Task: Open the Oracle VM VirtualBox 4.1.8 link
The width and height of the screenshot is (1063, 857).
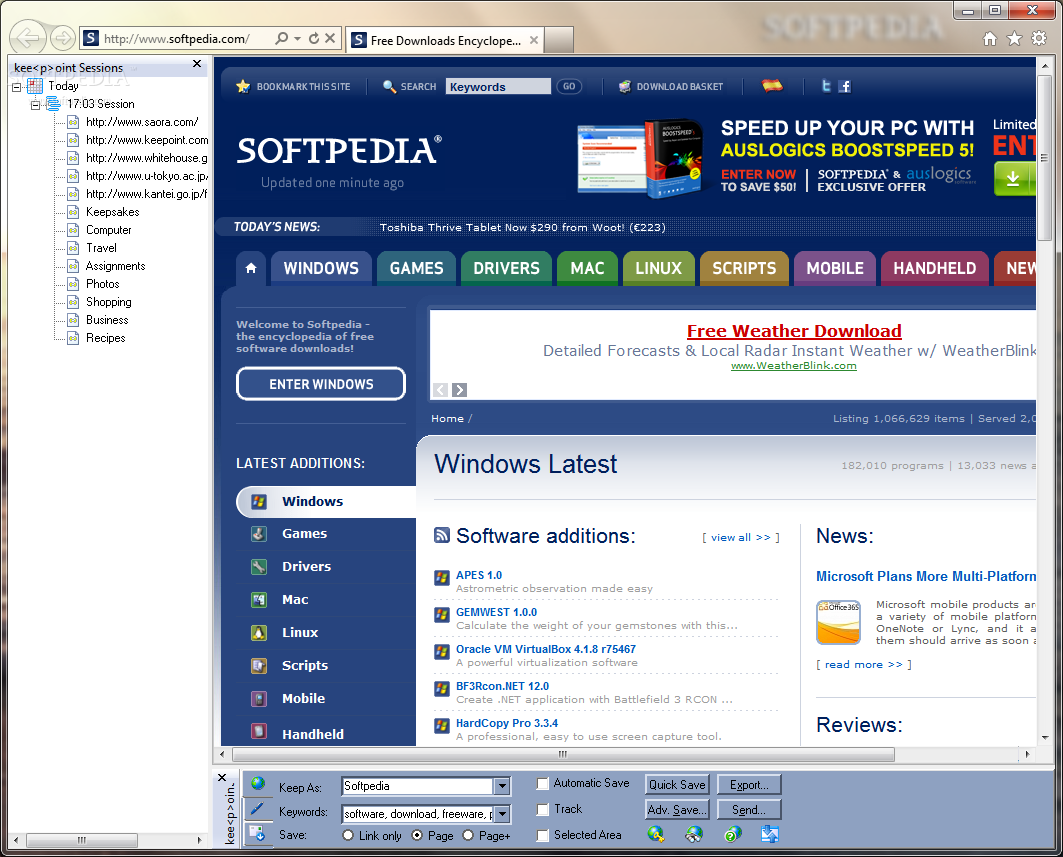Action: click(546, 649)
